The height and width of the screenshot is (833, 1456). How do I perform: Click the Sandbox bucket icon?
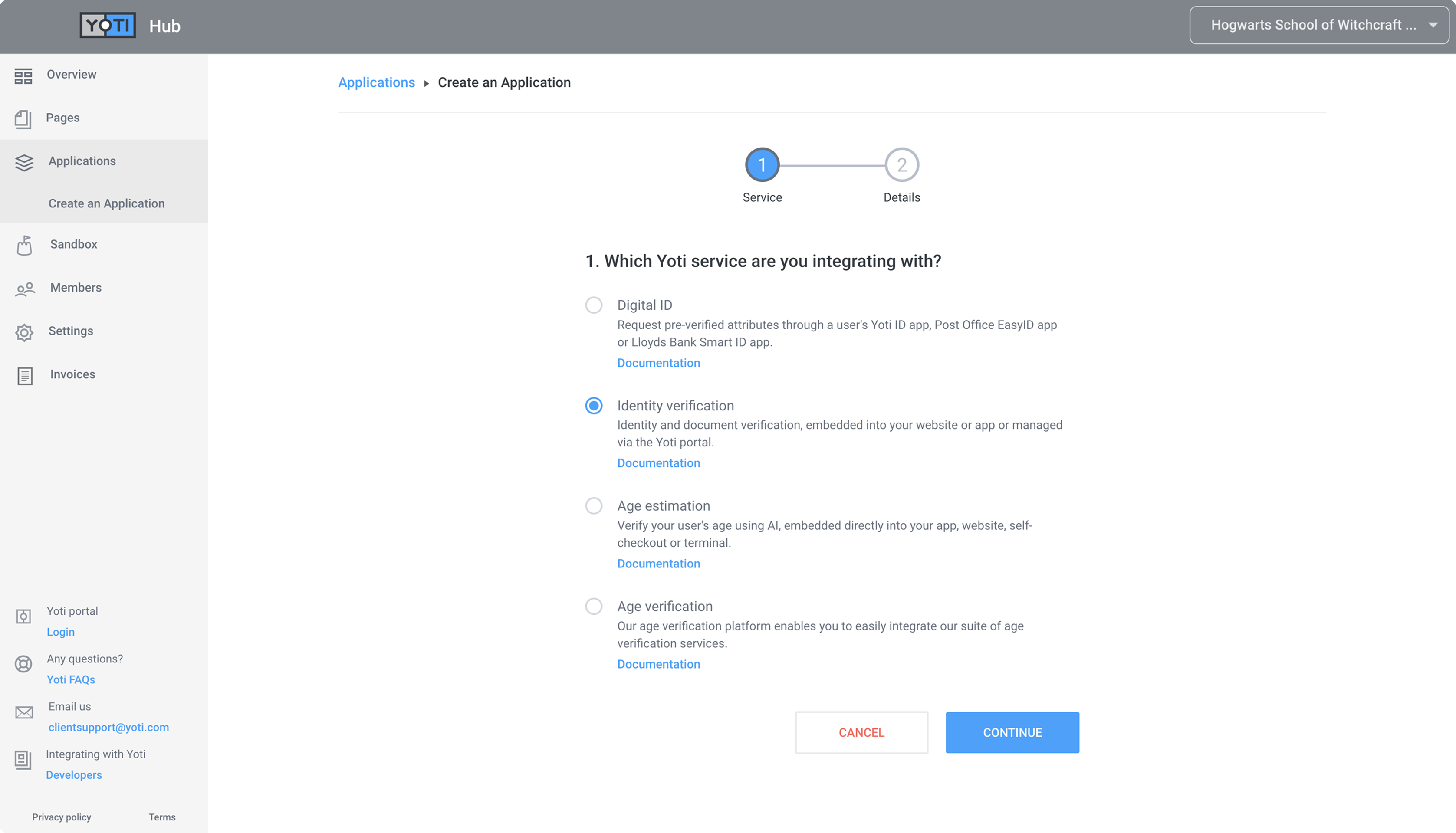point(25,246)
